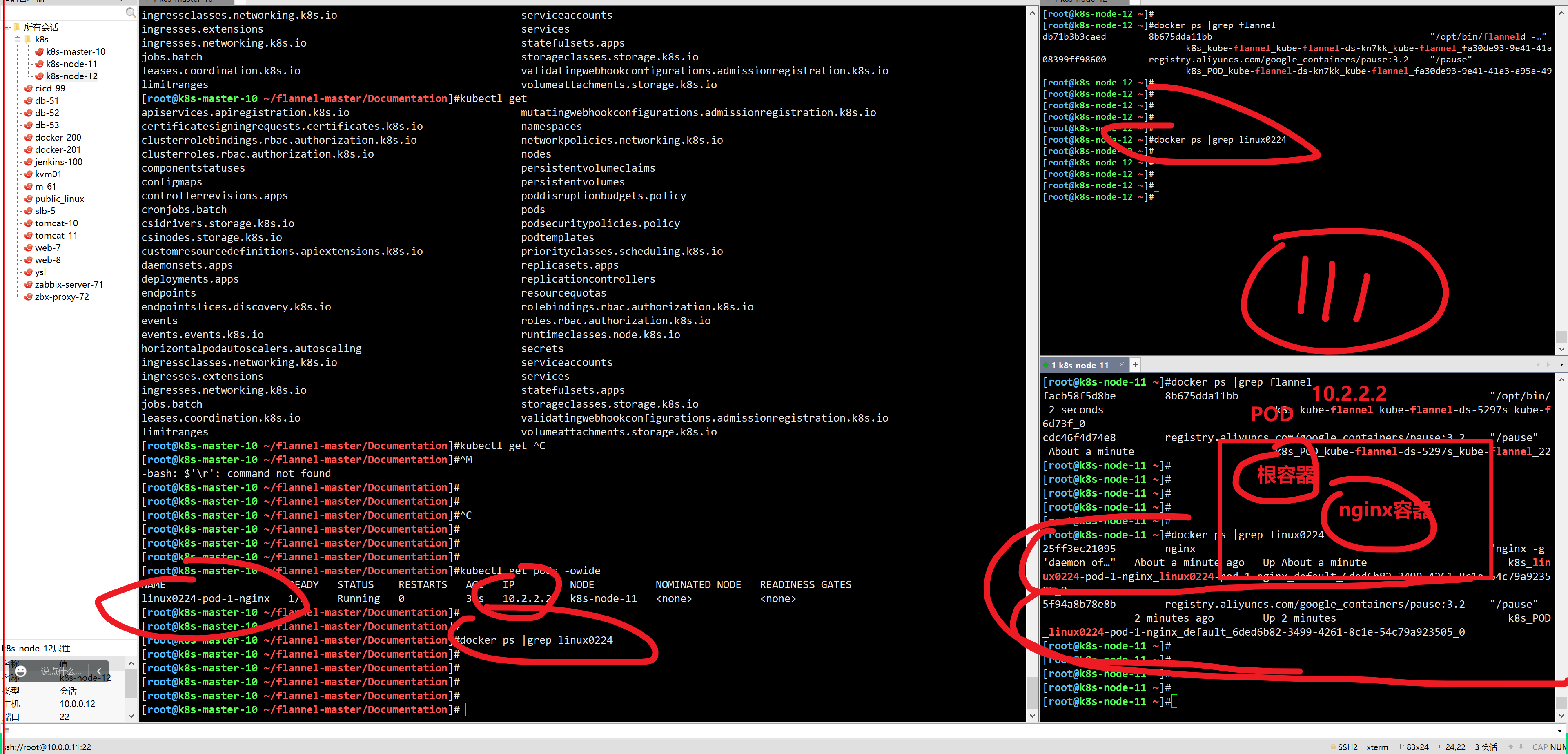1568x754 pixels.
Task: Click the session manager search magnifier icon
Action: (x=130, y=12)
